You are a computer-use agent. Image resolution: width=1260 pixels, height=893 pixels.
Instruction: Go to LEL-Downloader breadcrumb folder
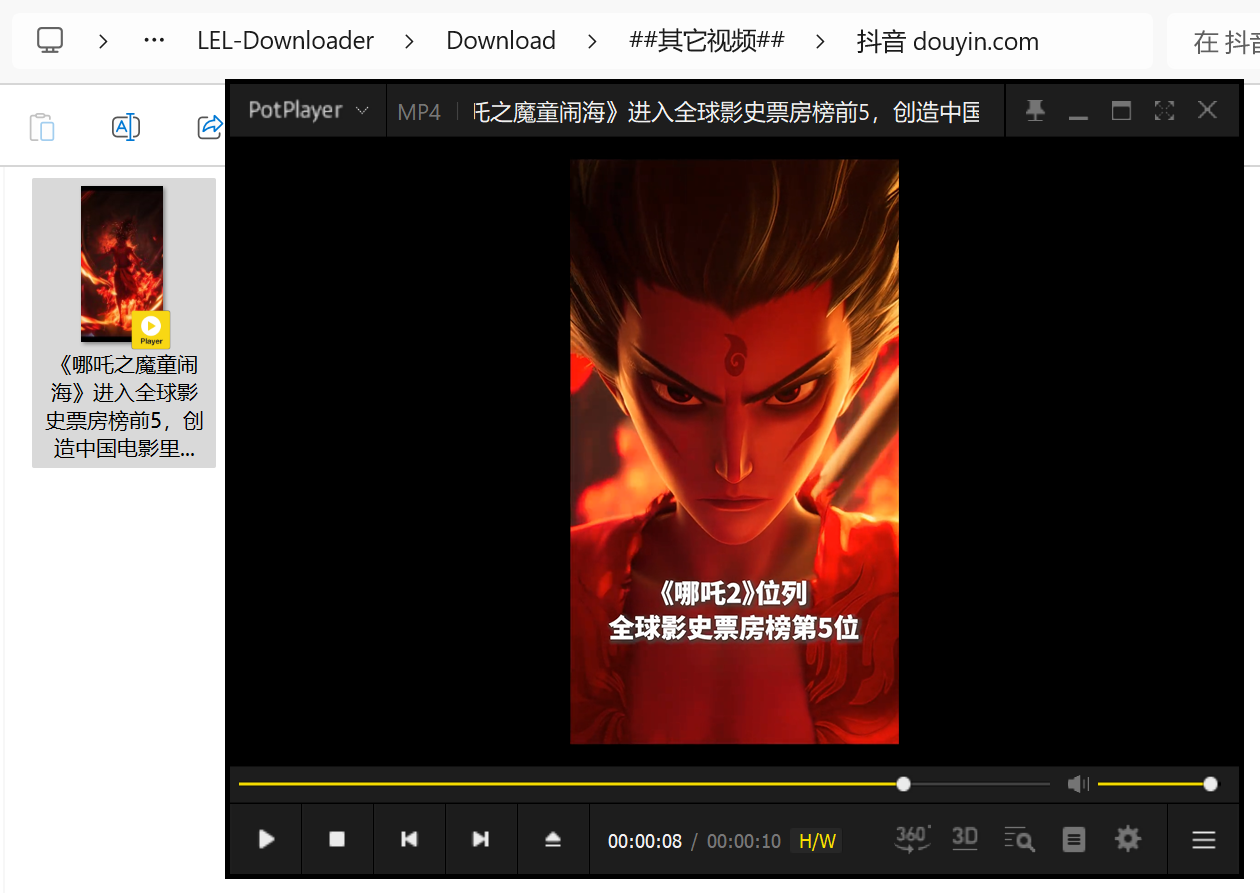[285, 41]
